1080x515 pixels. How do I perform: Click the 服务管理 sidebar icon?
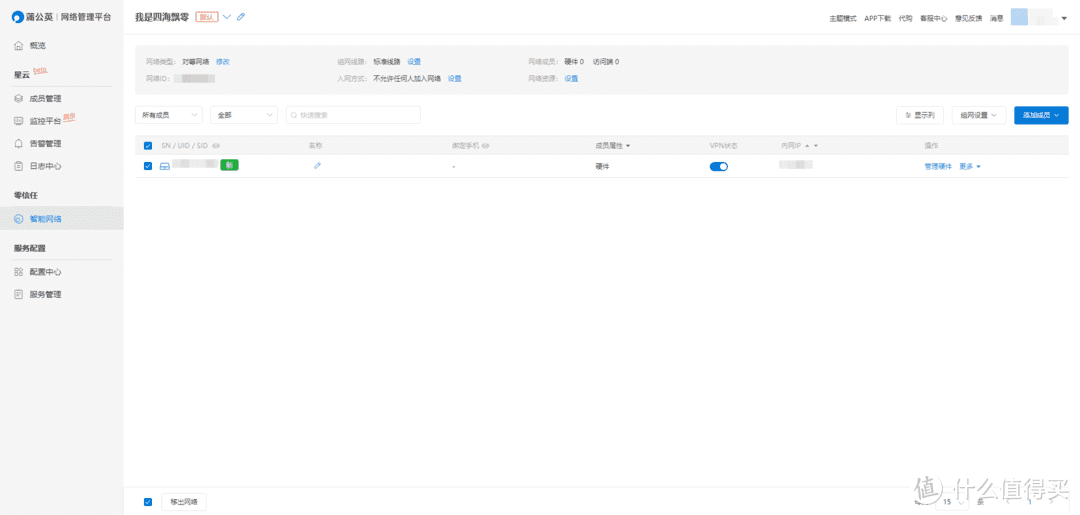(x=19, y=294)
